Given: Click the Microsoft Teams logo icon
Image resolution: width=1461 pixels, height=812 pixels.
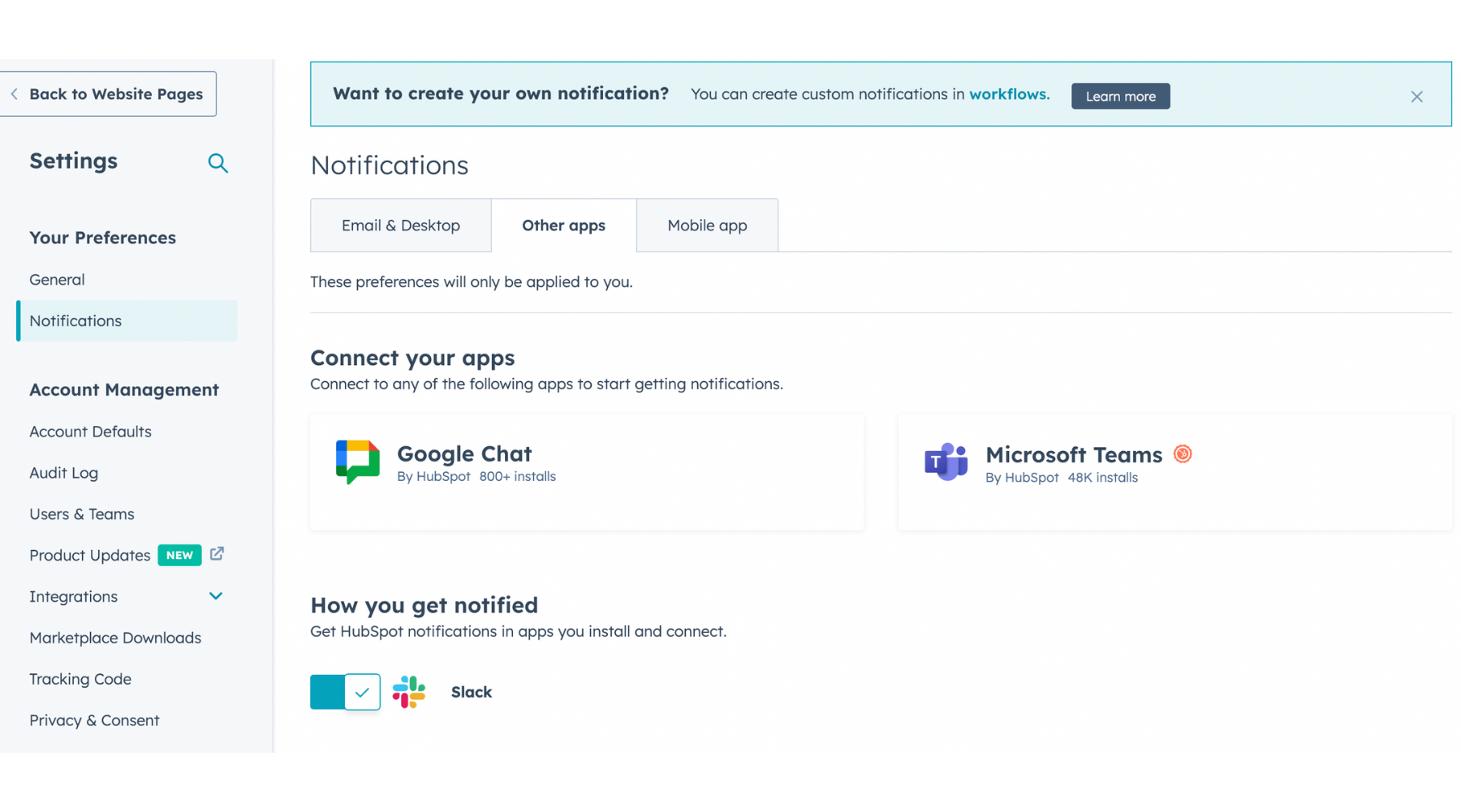Looking at the screenshot, I should pyautogui.click(x=946, y=462).
